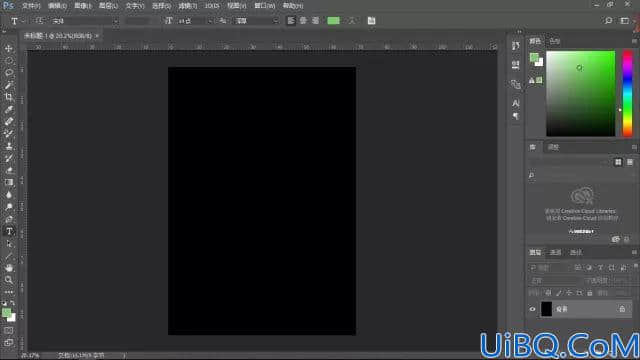Open the Color panel menu
The image size is (640, 360).
634,41
